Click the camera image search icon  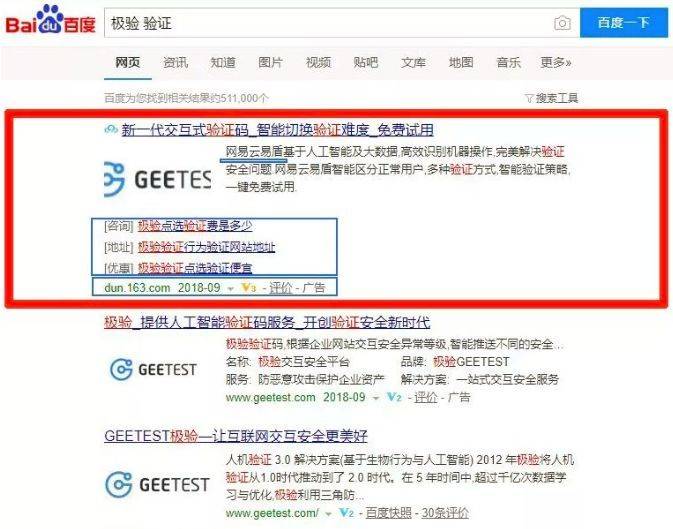(562, 23)
